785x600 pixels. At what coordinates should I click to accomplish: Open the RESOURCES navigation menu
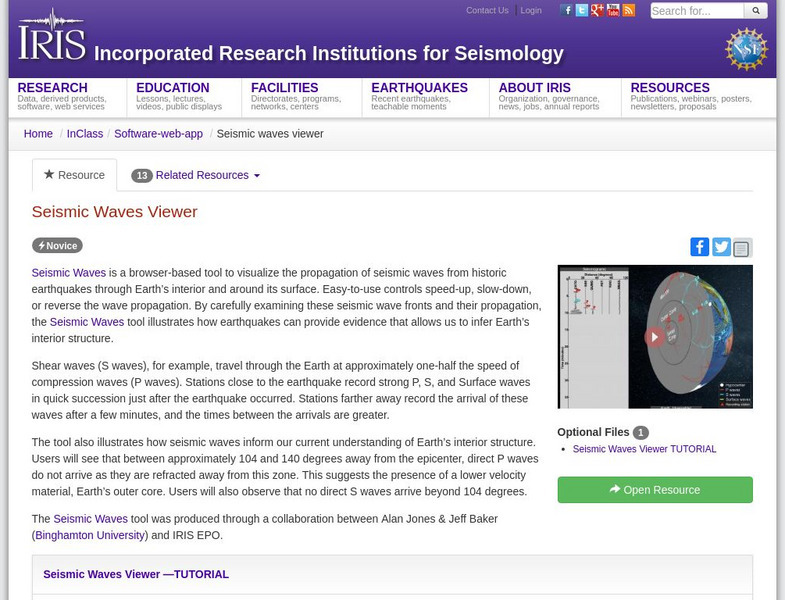click(670, 88)
